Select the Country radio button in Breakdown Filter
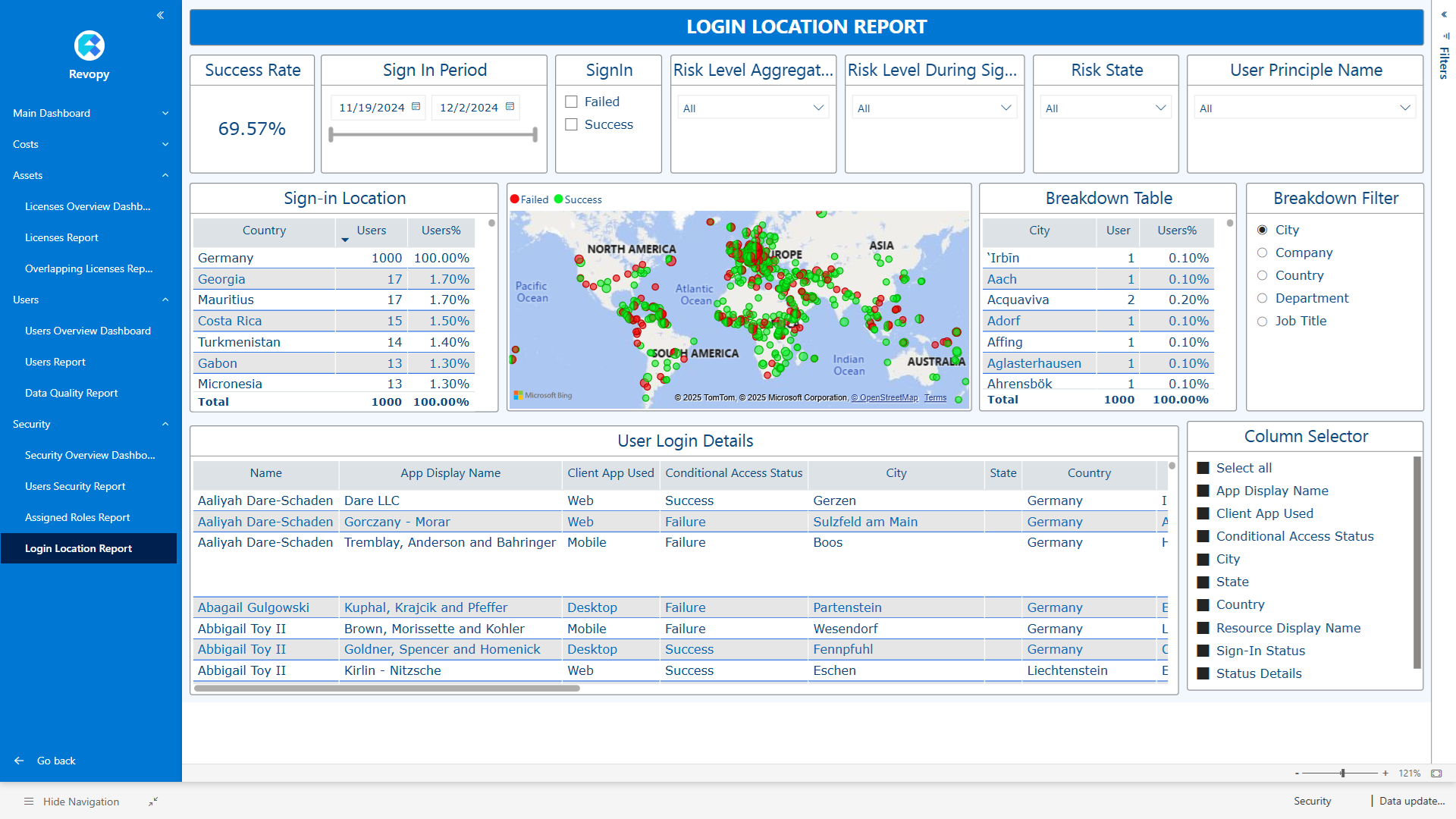The image size is (1456, 819). click(x=1263, y=275)
